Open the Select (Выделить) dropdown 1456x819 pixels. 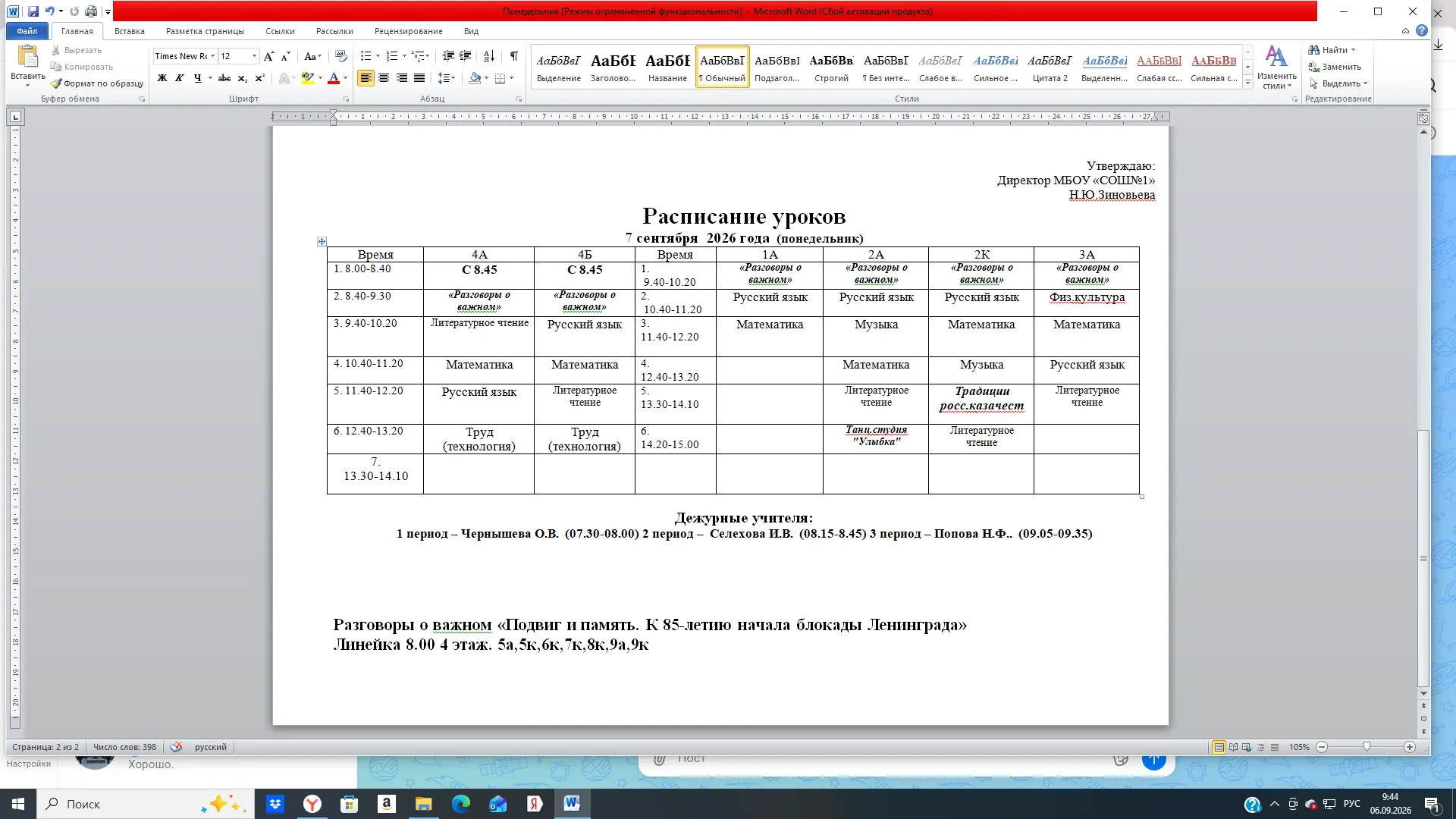pos(1338,83)
